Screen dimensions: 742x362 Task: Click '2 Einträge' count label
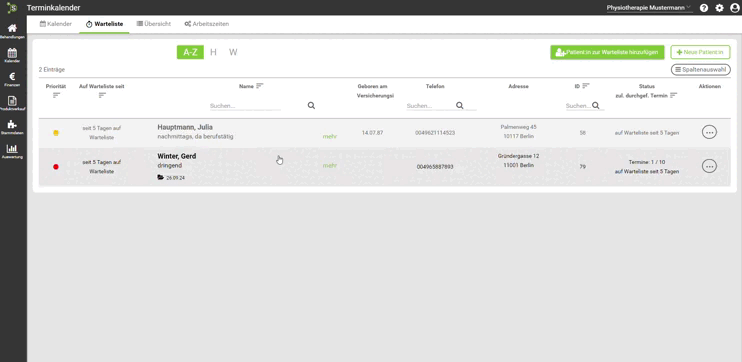(x=52, y=70)
